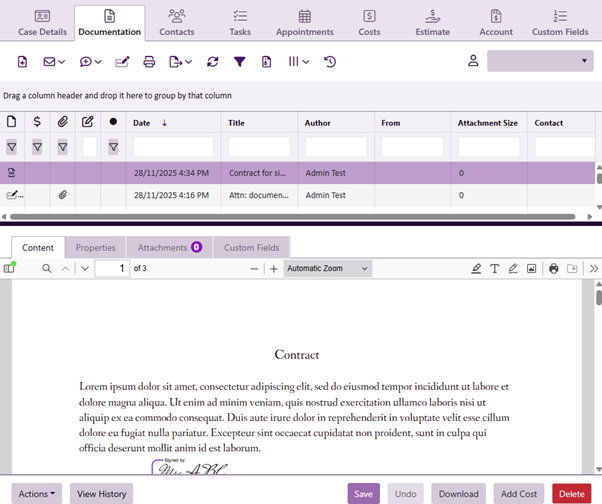Print the PDF from viewer toolbar

click(553, 268)
